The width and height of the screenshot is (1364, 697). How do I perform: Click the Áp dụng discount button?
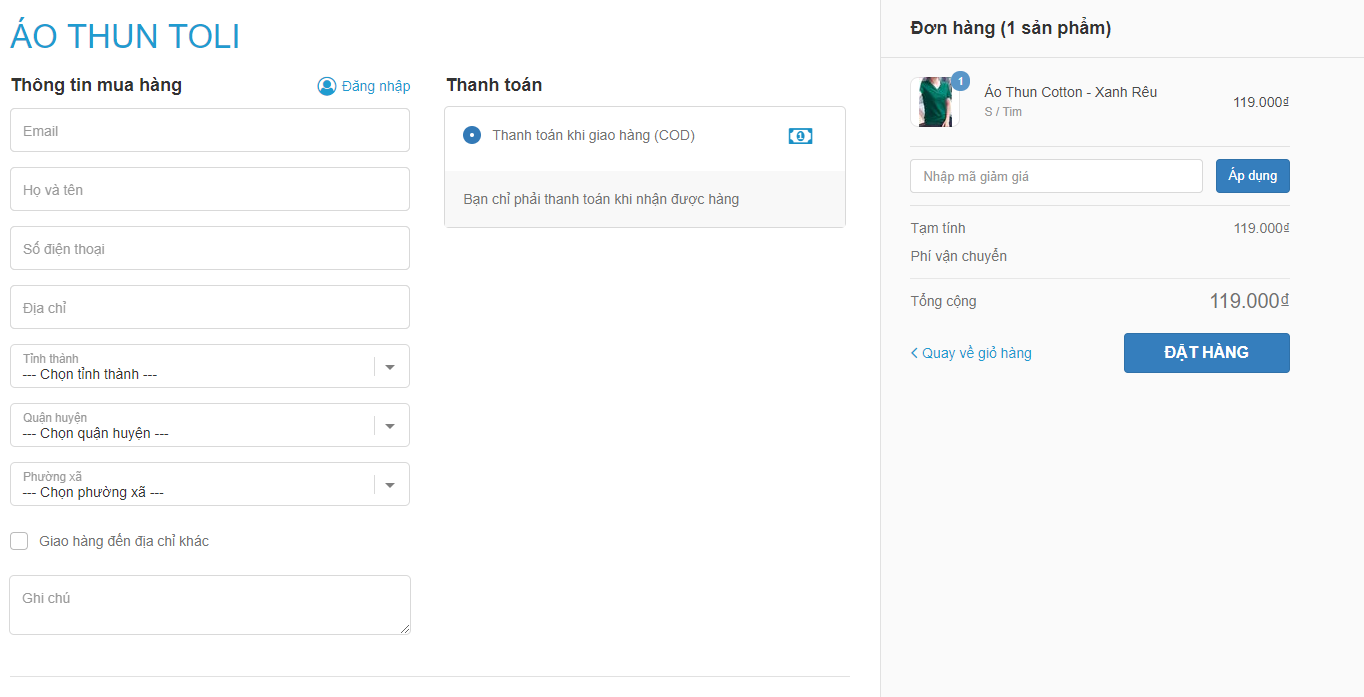coord(1252,176)
